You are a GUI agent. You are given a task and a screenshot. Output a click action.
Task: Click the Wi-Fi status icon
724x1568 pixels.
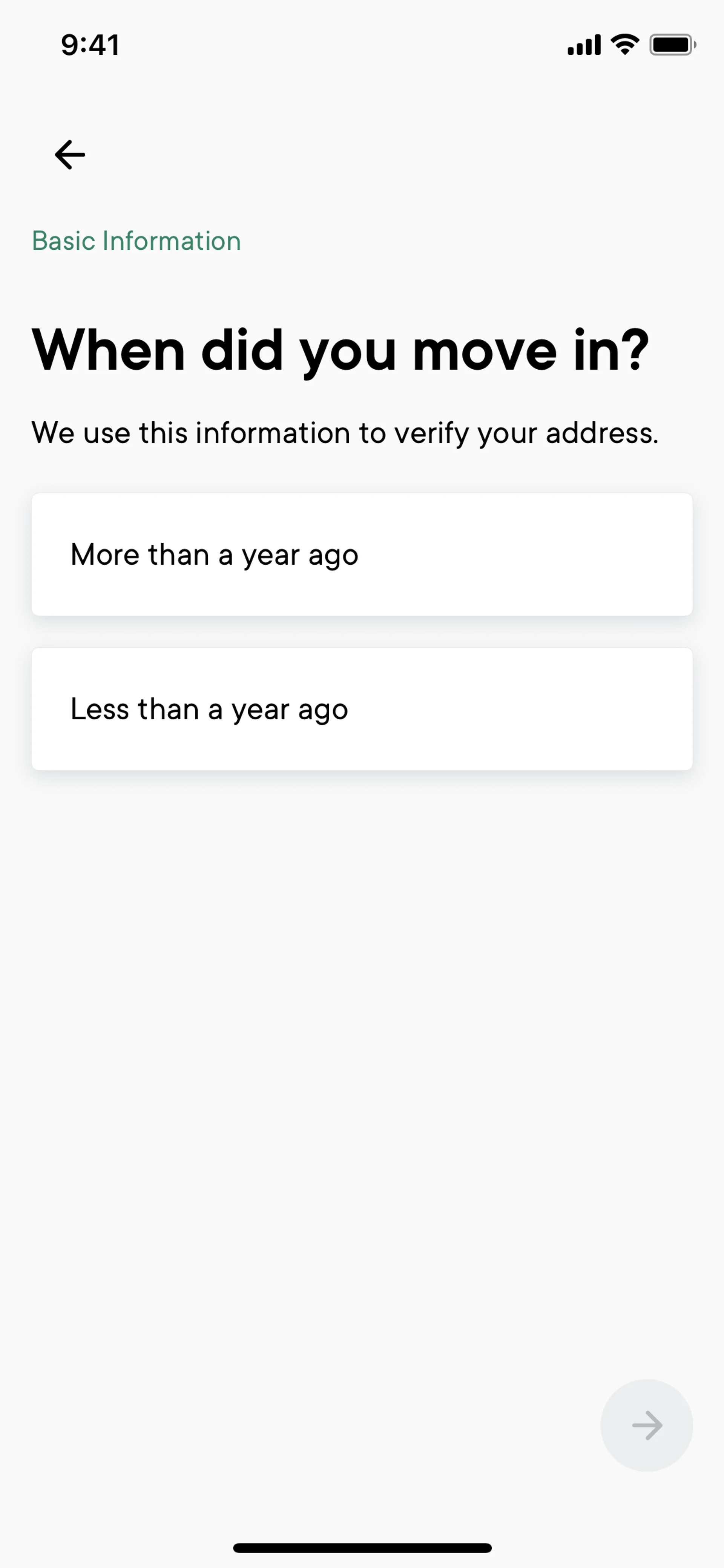tap(625, 45)
